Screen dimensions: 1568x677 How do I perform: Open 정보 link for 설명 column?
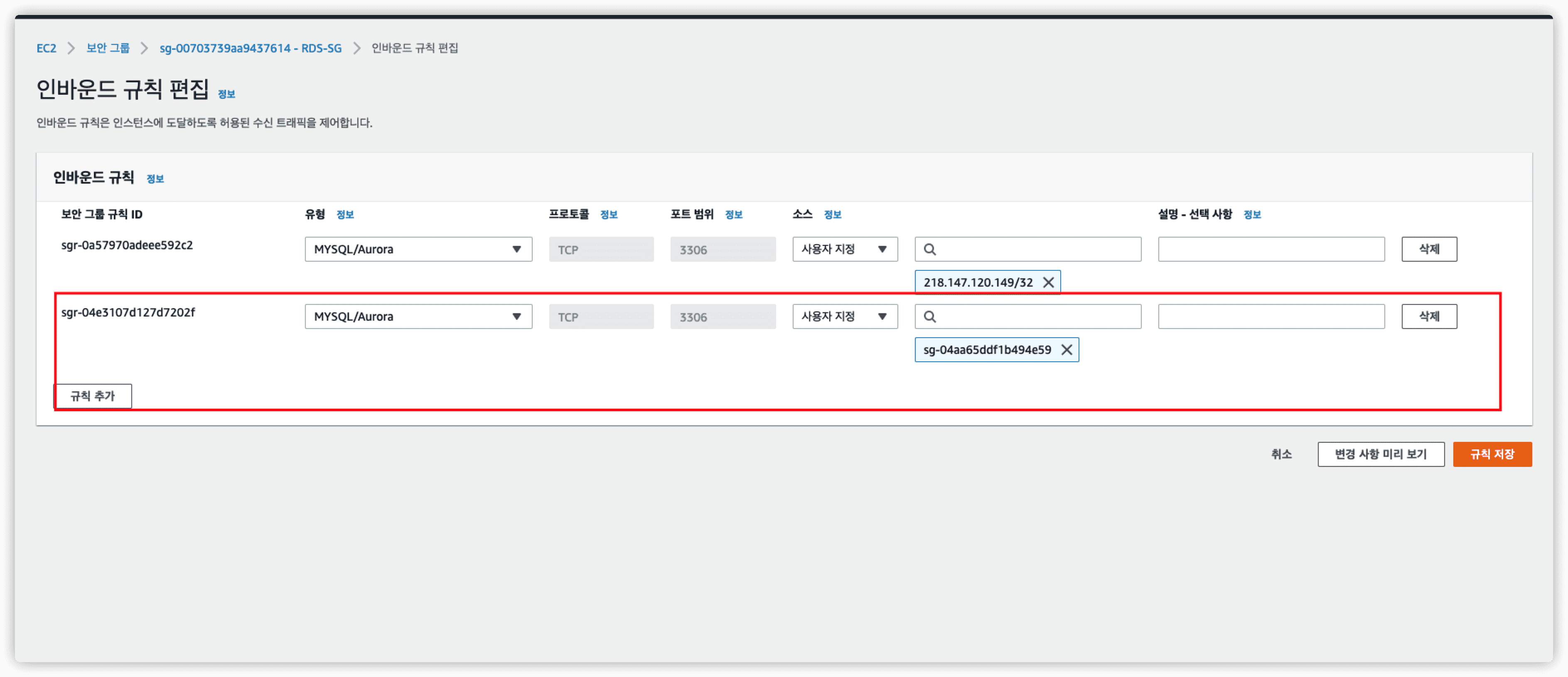coord(1252,214)
